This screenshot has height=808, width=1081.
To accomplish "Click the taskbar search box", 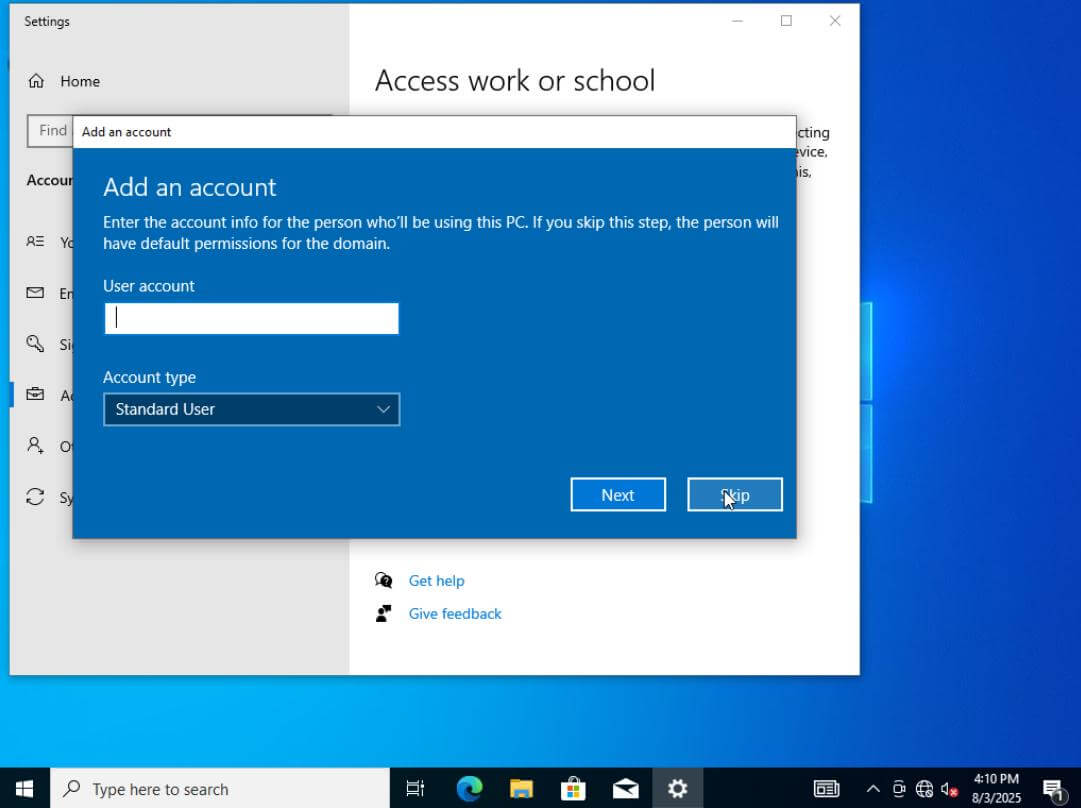I will coord(220,788).
